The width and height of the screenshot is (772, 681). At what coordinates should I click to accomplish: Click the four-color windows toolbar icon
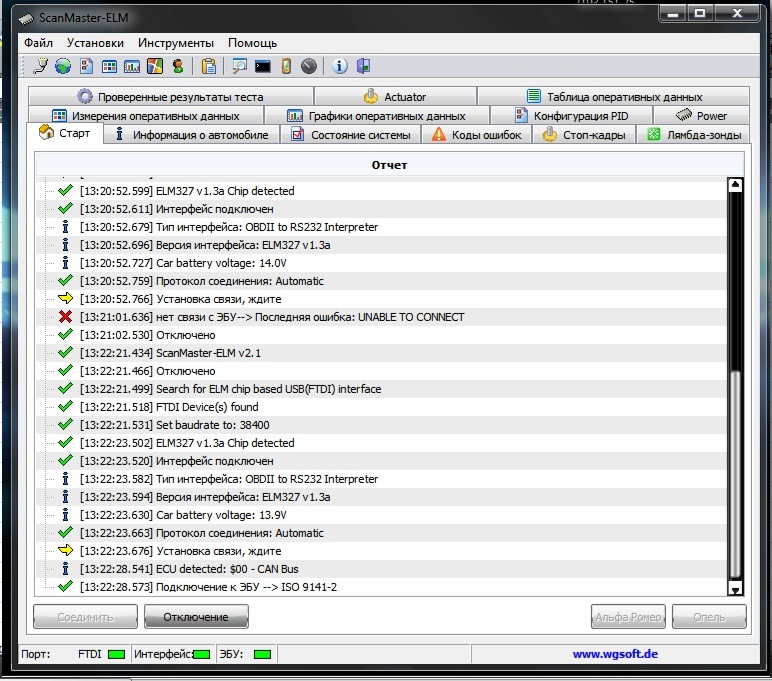point(155,66)
